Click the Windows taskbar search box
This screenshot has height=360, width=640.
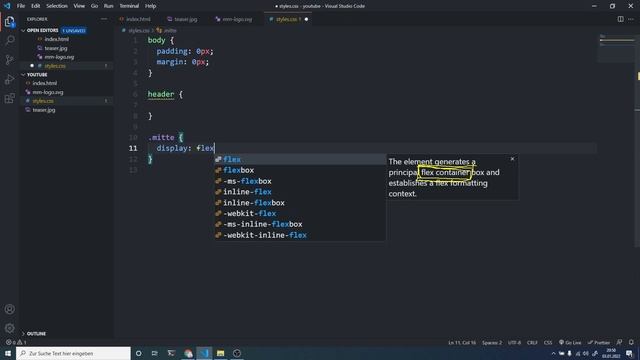click(73, 353)
